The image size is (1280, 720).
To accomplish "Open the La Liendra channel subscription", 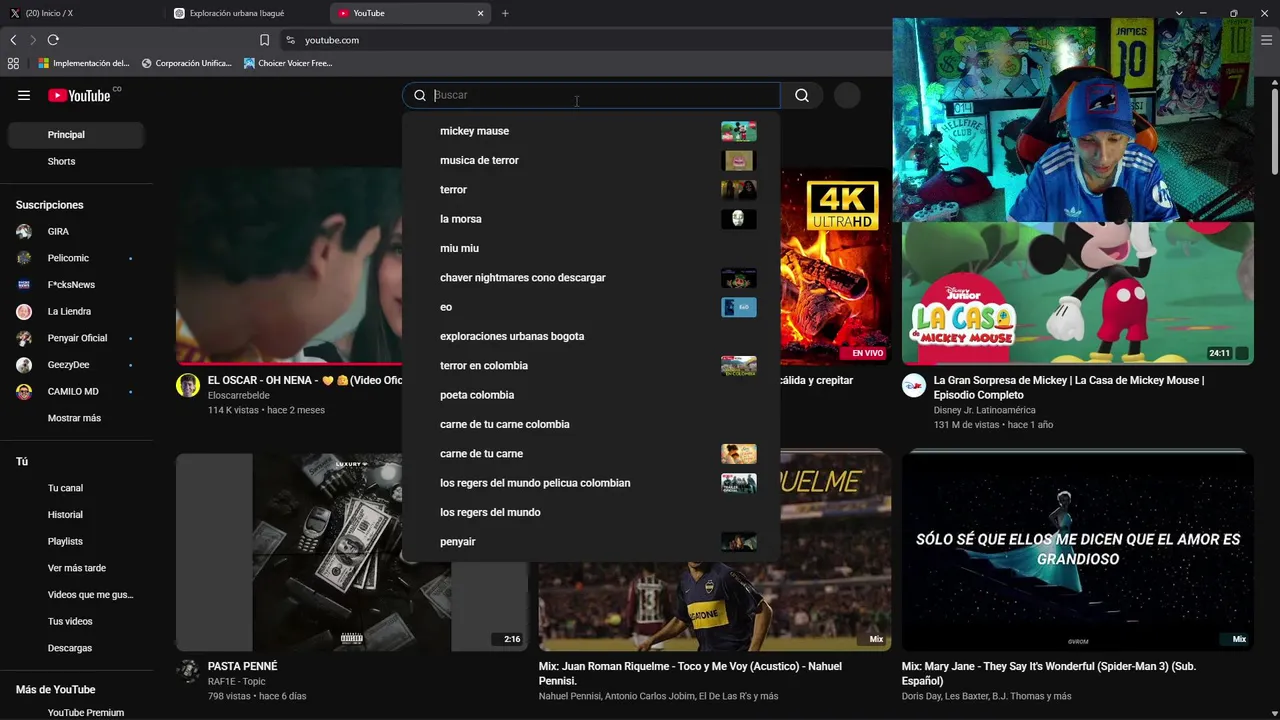I will coord(76,311).
